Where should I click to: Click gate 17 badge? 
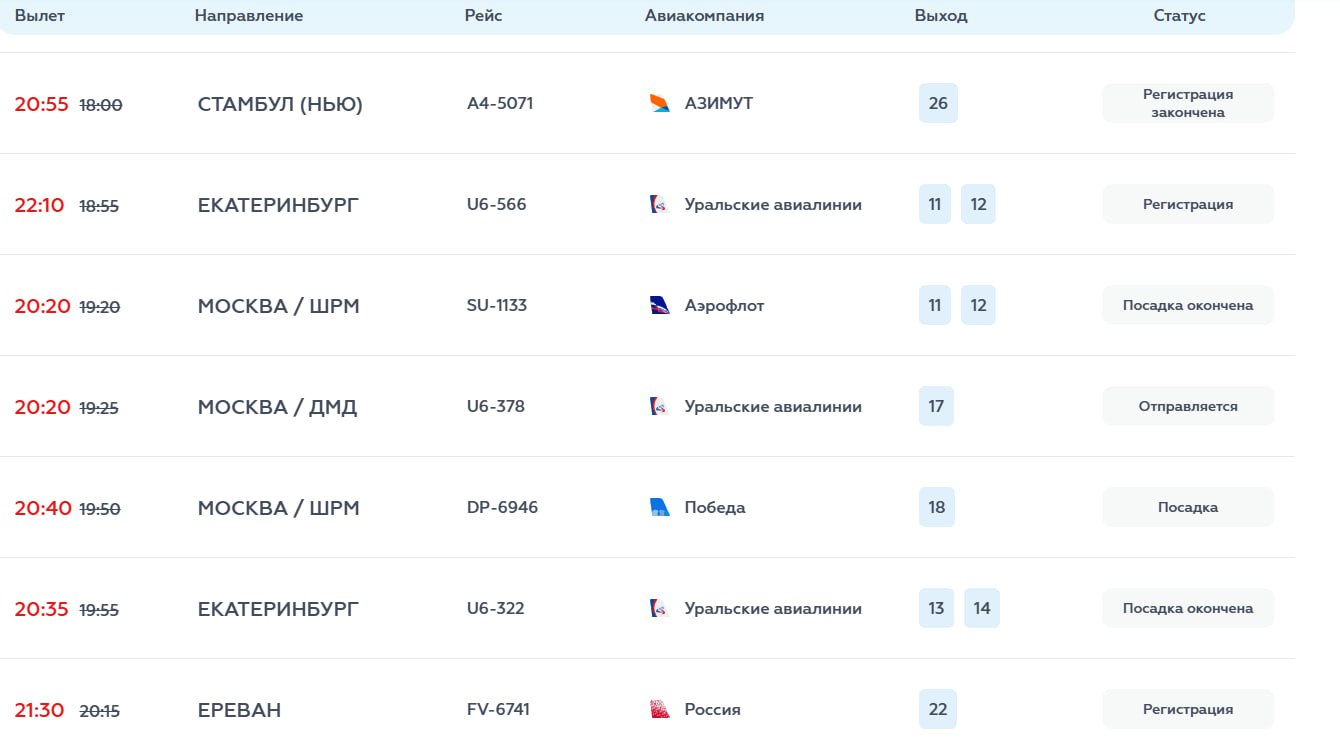pyautogui.click(x=936, y=406)
